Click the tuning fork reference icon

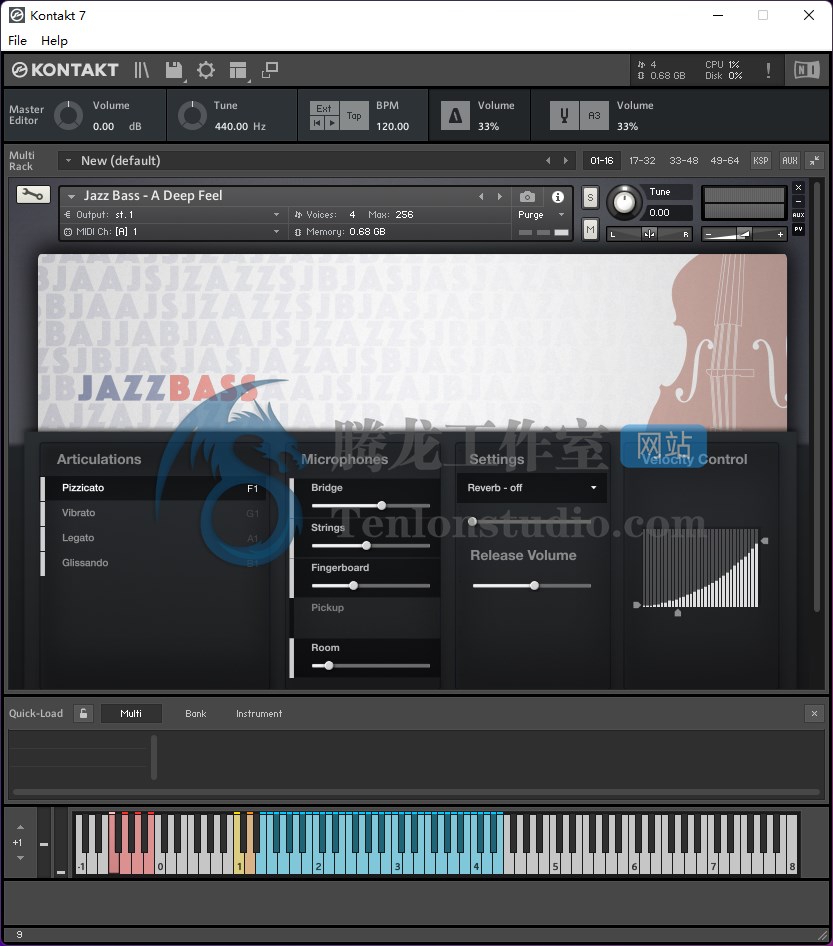564,115
